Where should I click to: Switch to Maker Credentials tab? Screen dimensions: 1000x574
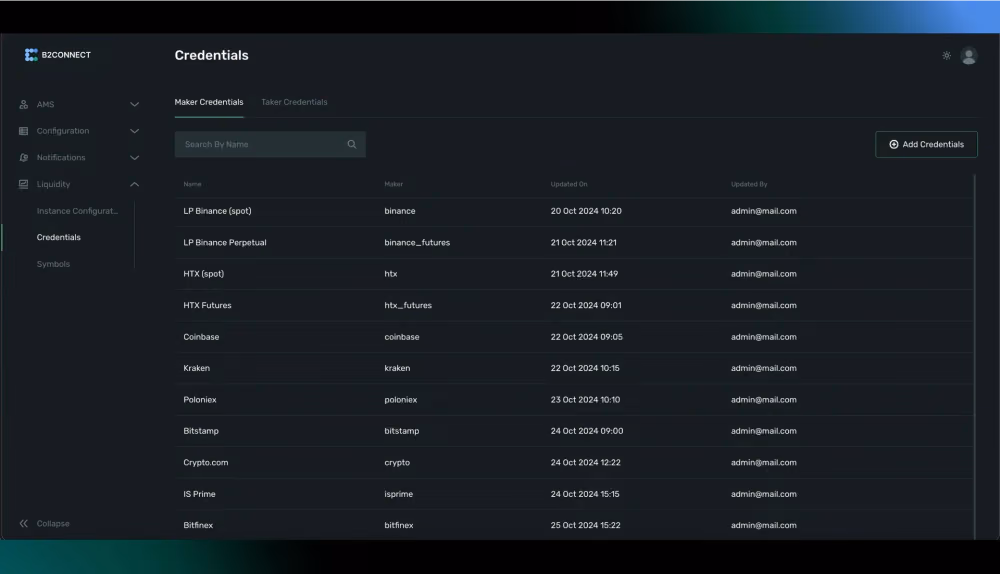[209, 102]
